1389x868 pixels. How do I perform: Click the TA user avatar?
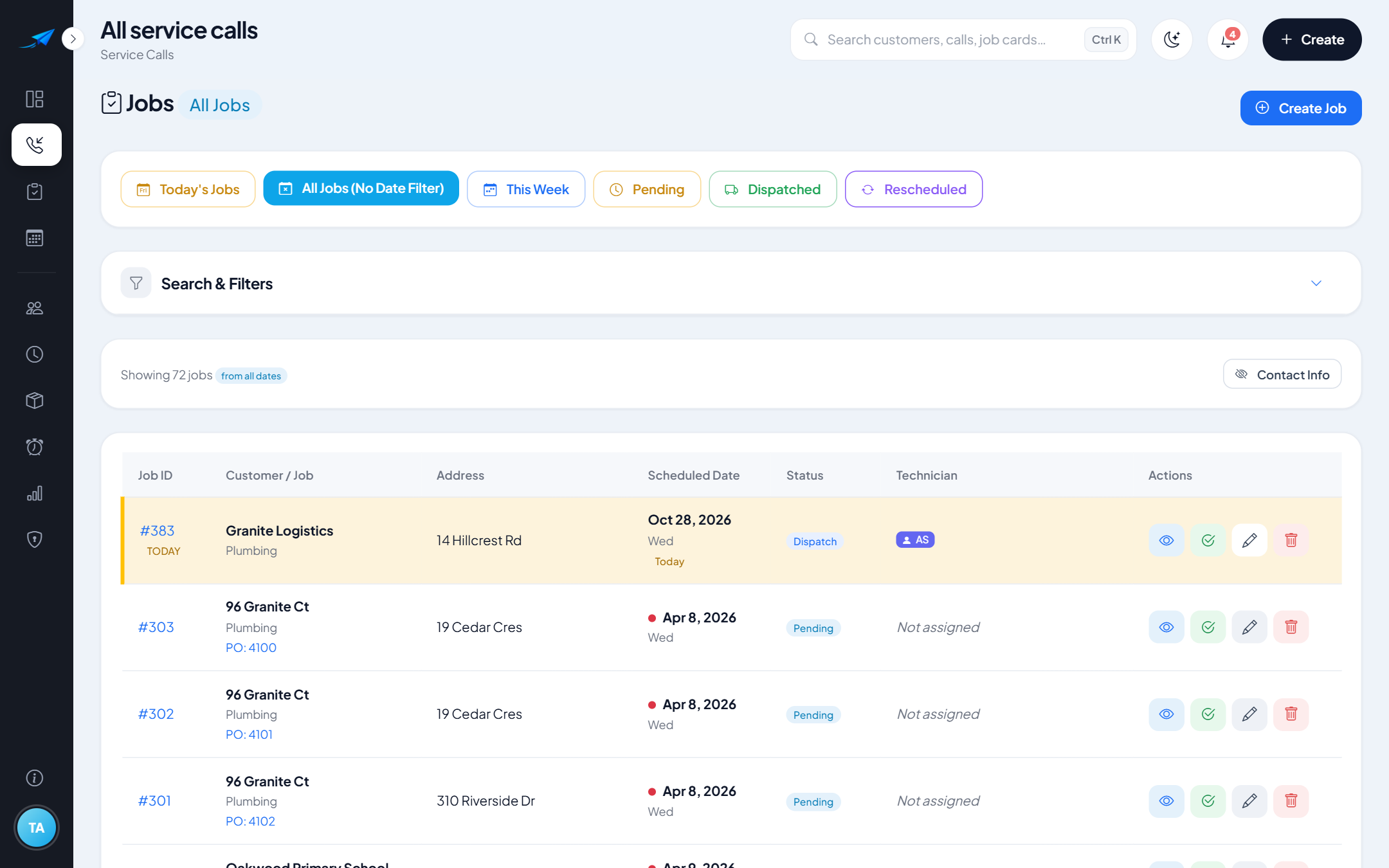(37, 827)
